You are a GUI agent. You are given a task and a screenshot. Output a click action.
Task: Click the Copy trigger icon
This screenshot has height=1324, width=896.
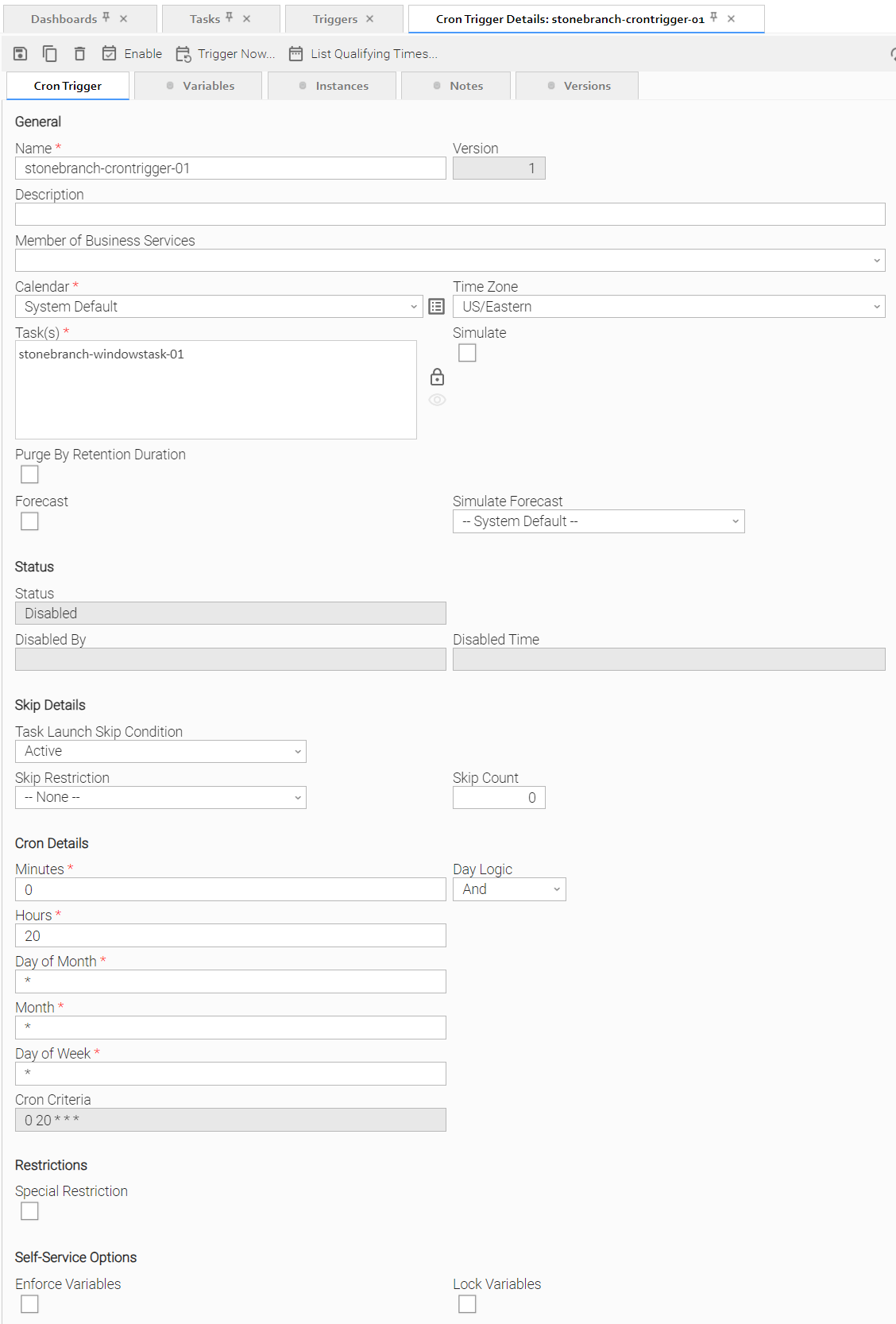point(49,54)
